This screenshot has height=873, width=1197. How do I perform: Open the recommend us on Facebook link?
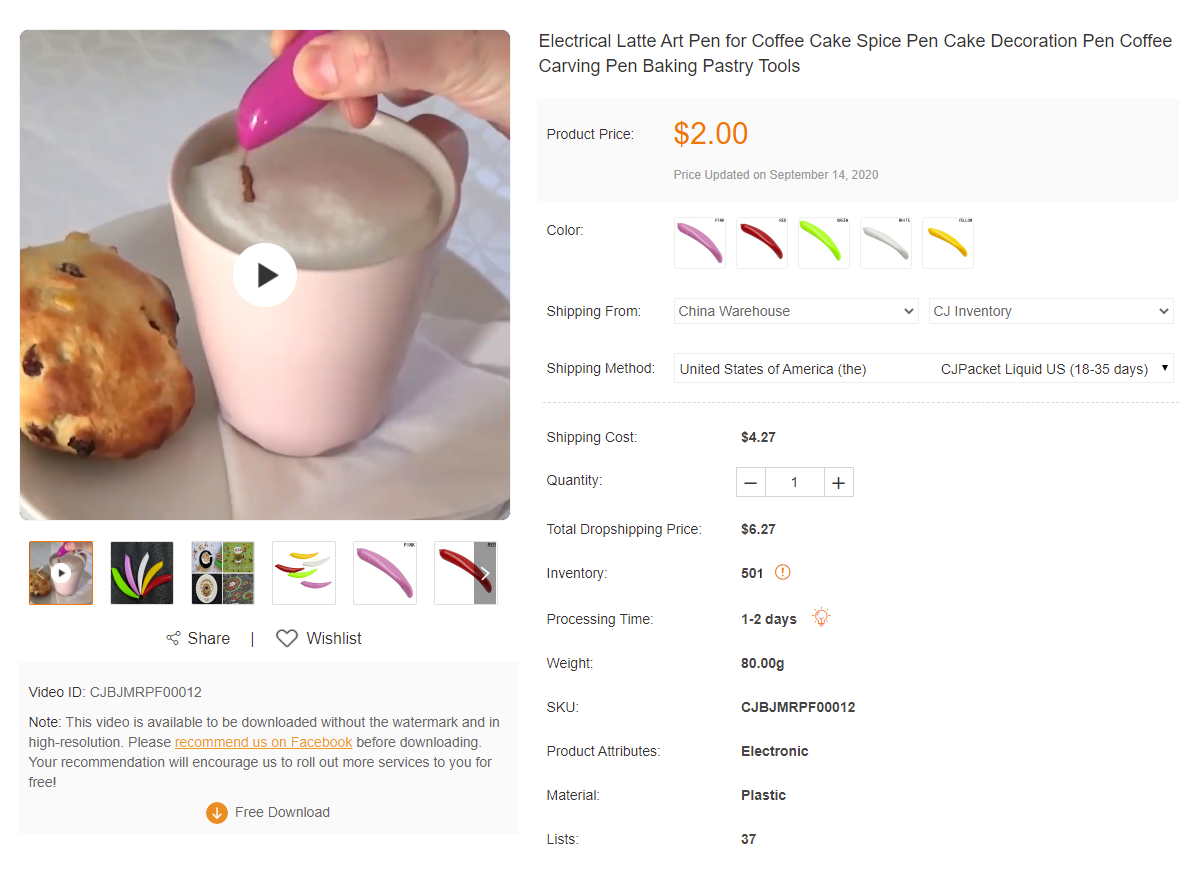263,742
